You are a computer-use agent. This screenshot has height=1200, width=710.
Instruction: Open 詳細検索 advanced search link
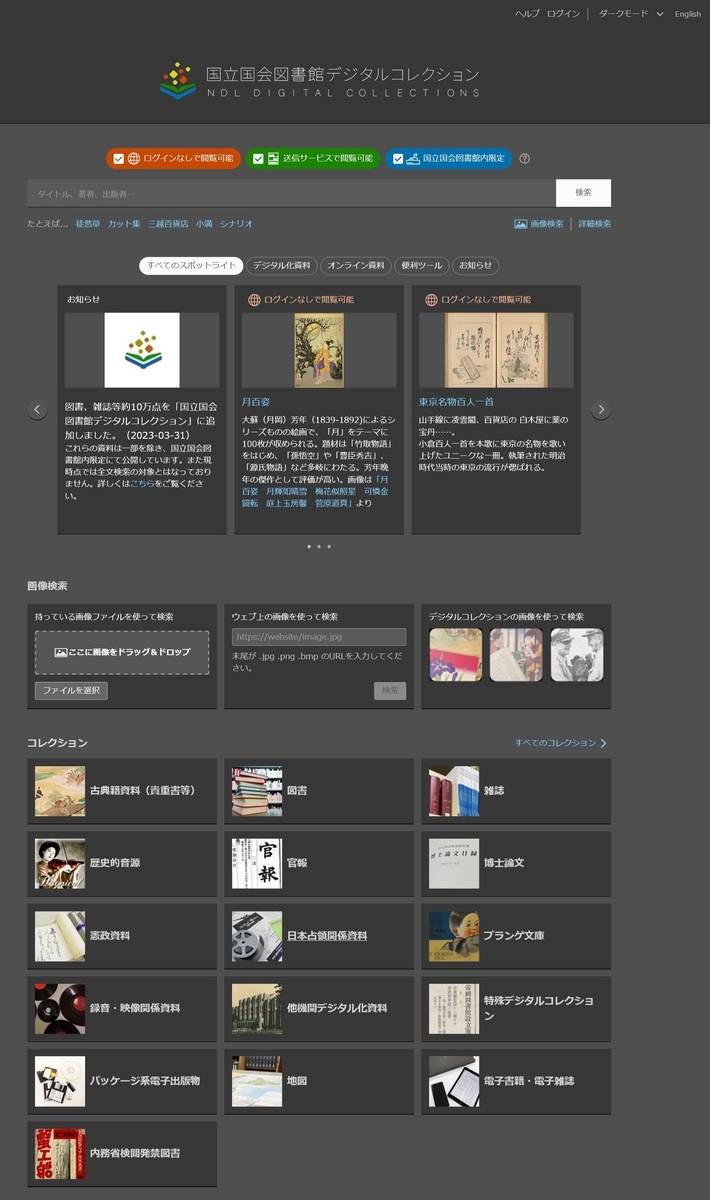pos(595,224)
